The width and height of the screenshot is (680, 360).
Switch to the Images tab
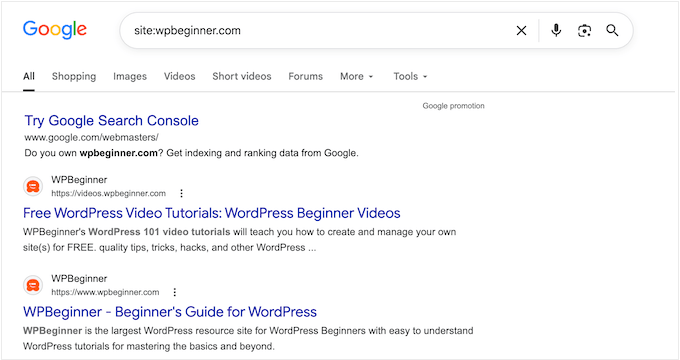coord(130,76)
